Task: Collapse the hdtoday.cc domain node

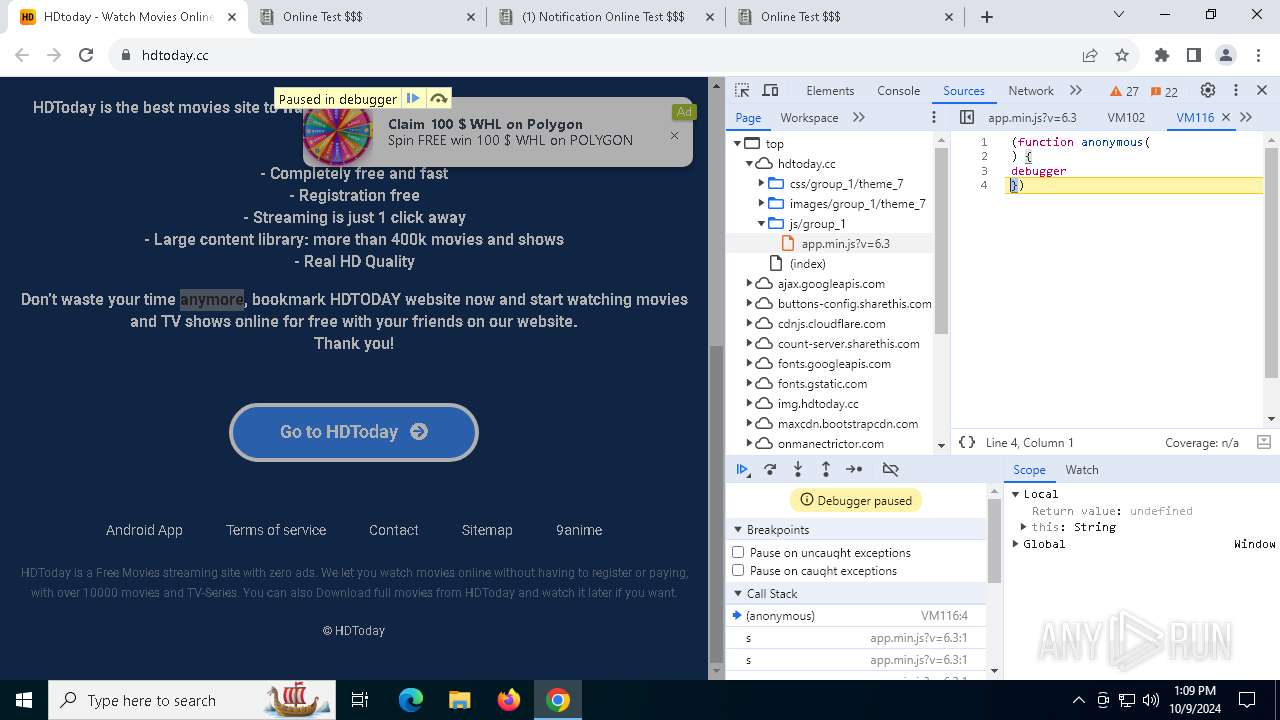Action: (749, 163)
